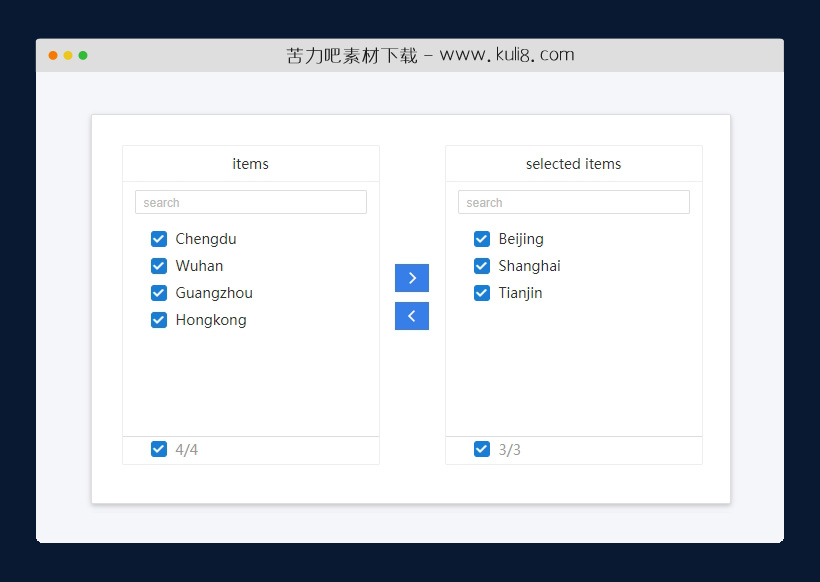The width and height of the screenshot is (820, 582).
Task: Uncheck the Beijing checkbox
Action: pos(481,239)
